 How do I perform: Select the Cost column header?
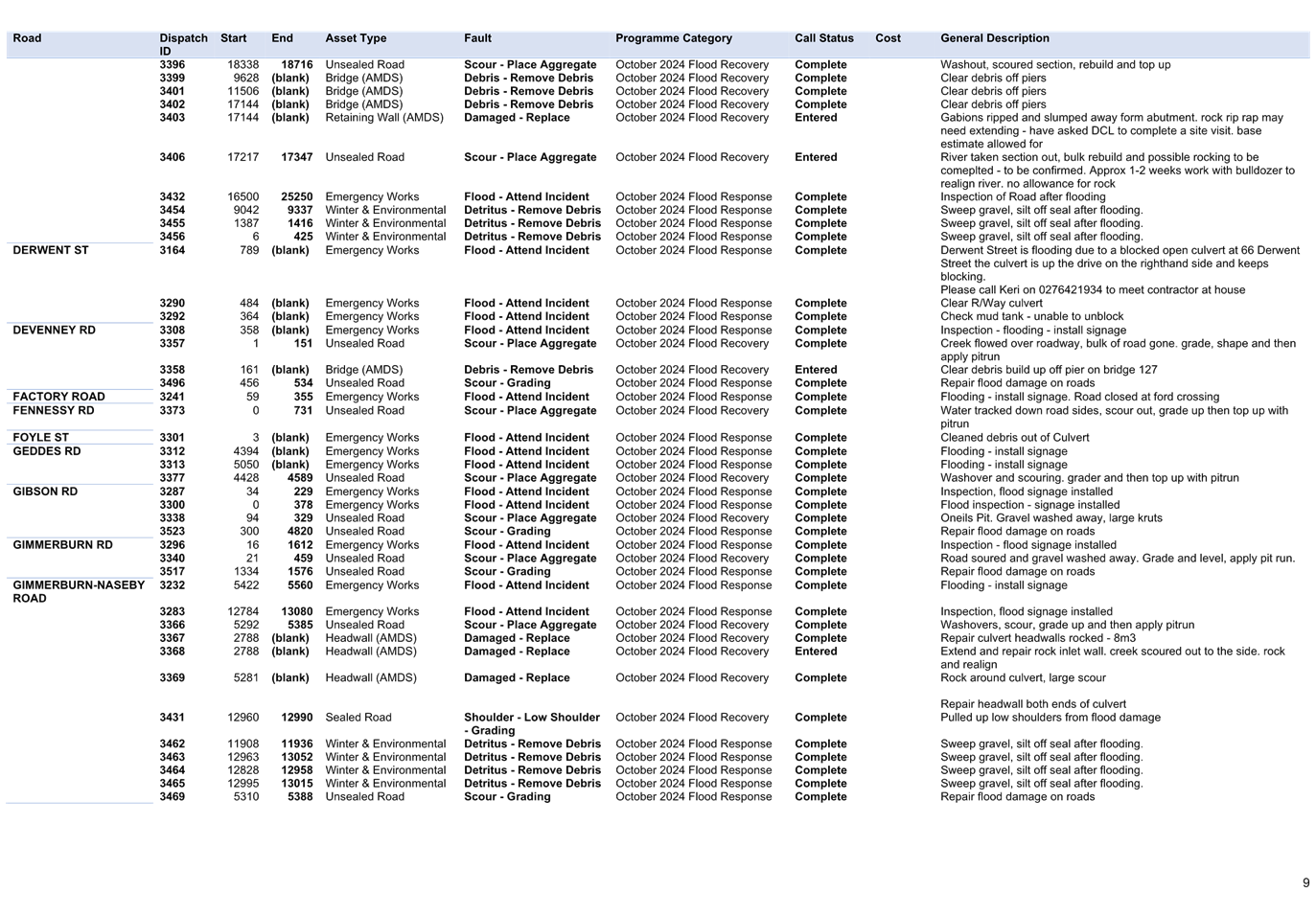pyautogui.click(x=888, y=38)
